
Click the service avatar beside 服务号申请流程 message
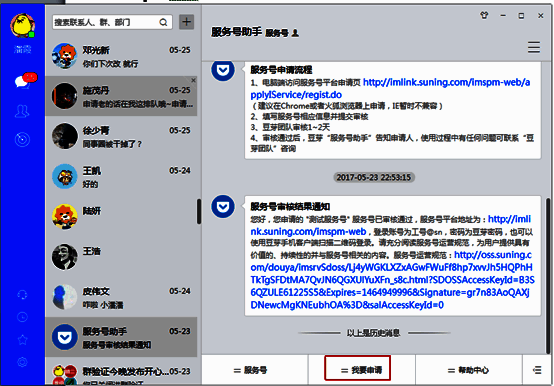pyautogui.click(x=223, y=70)
